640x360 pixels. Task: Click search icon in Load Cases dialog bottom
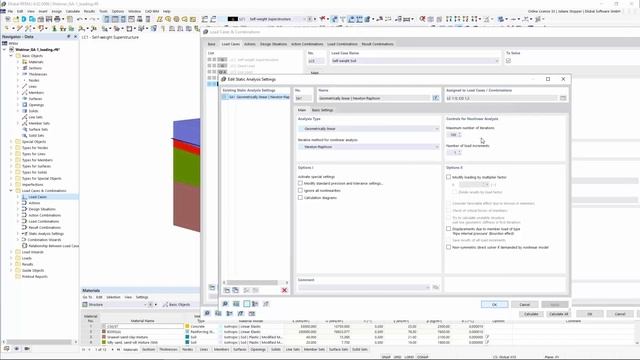tap(207, 313)
